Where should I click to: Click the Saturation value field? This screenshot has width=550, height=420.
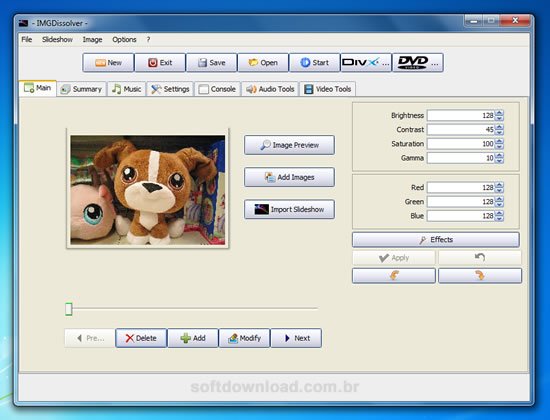461,144
